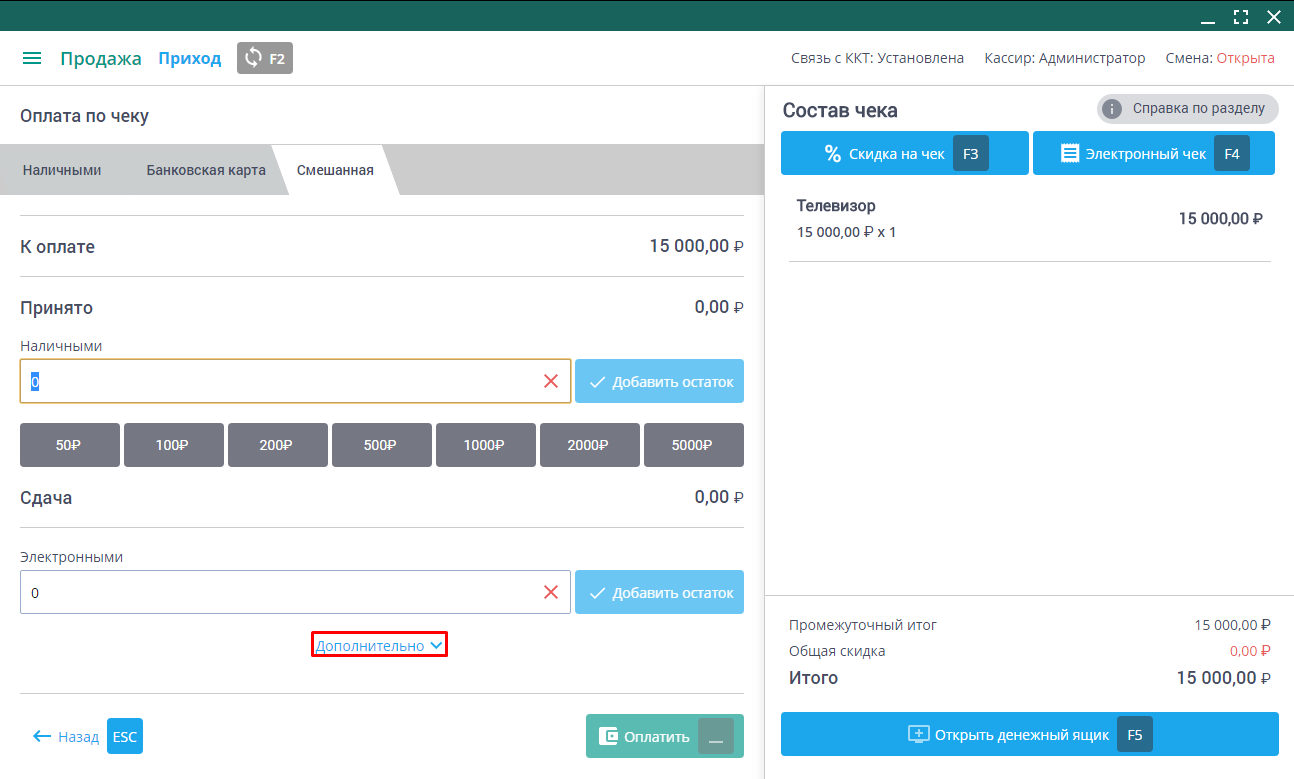Viewport: 1294px width, 779px height.
Task: Toggle fullscreen window mode
Action: point(1241,17)
